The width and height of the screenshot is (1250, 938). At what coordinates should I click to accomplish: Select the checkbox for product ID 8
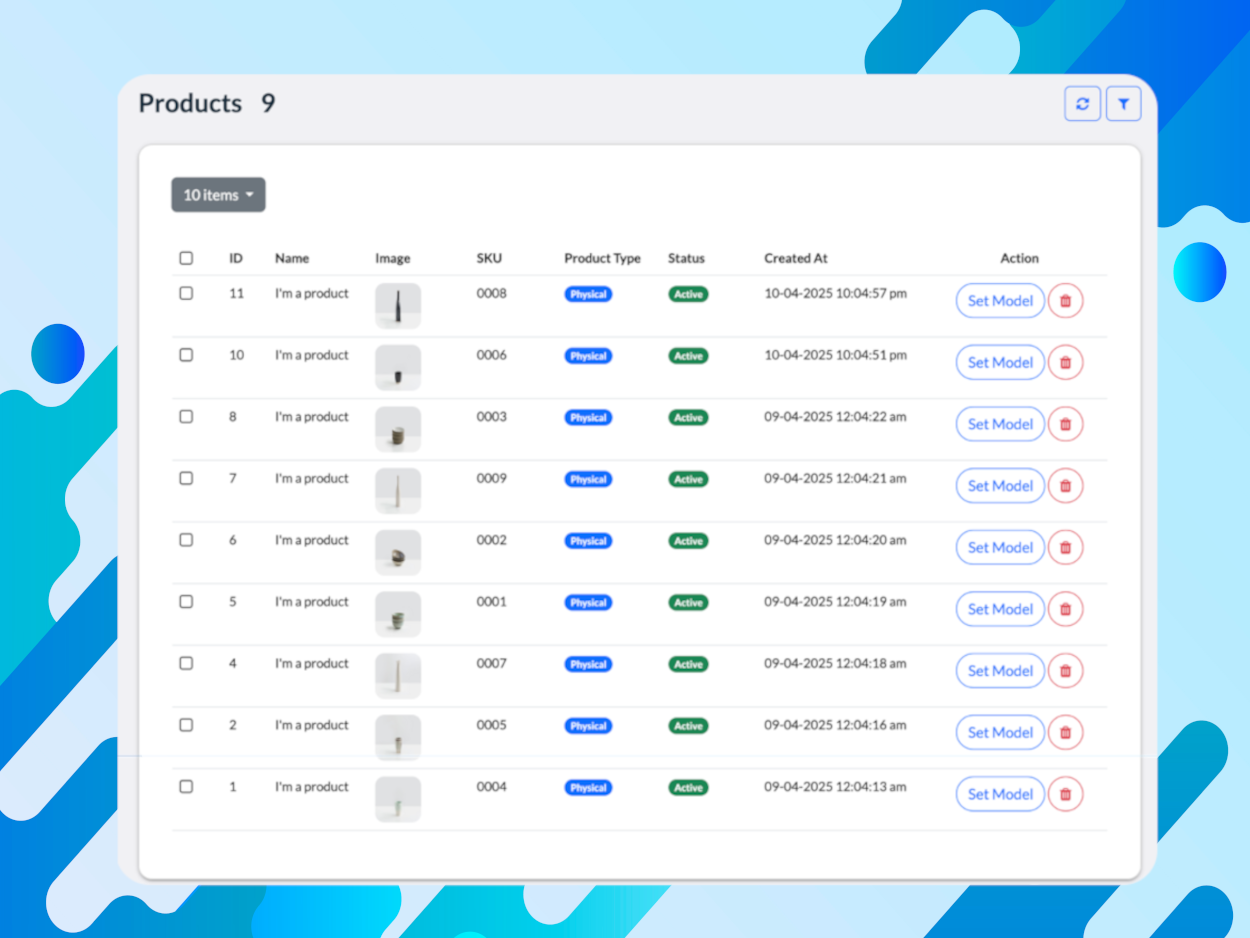(x=186, y=417)
